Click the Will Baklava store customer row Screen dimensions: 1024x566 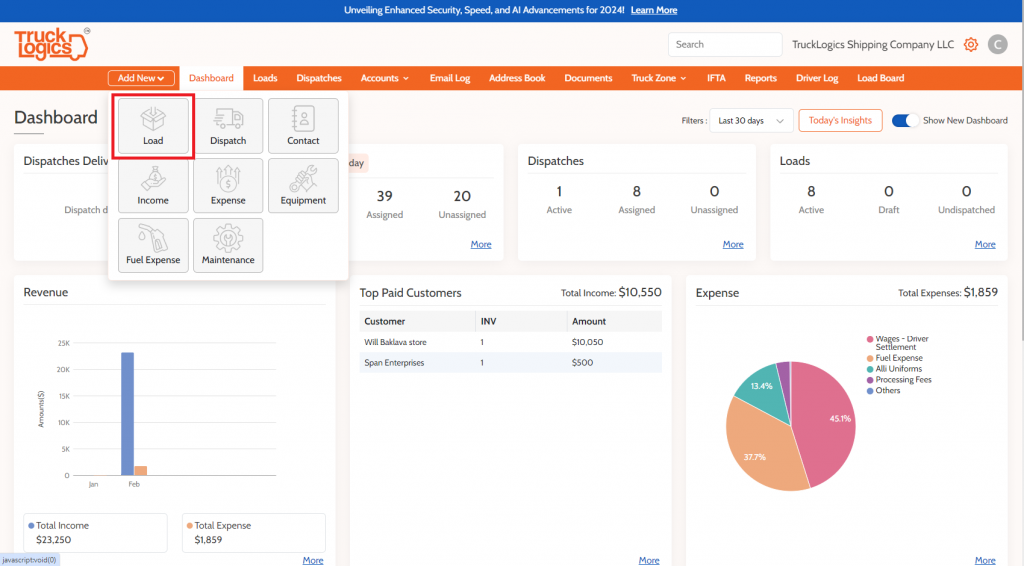511,342
